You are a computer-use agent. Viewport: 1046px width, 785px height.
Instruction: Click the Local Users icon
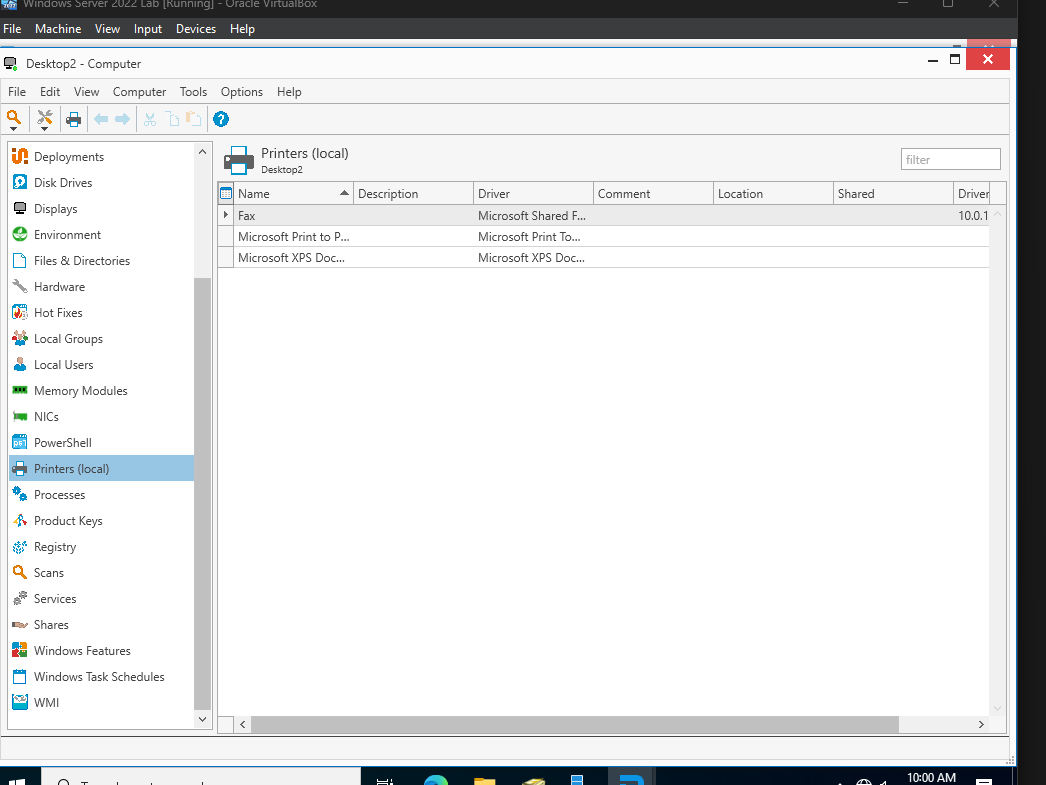click(20, 364)
